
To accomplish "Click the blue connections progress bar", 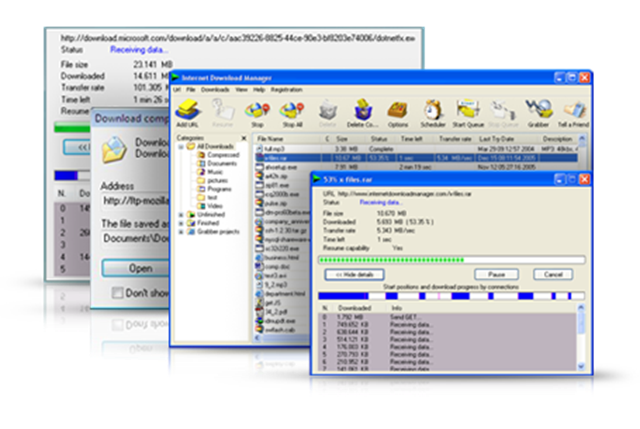I will coord(451,296).
